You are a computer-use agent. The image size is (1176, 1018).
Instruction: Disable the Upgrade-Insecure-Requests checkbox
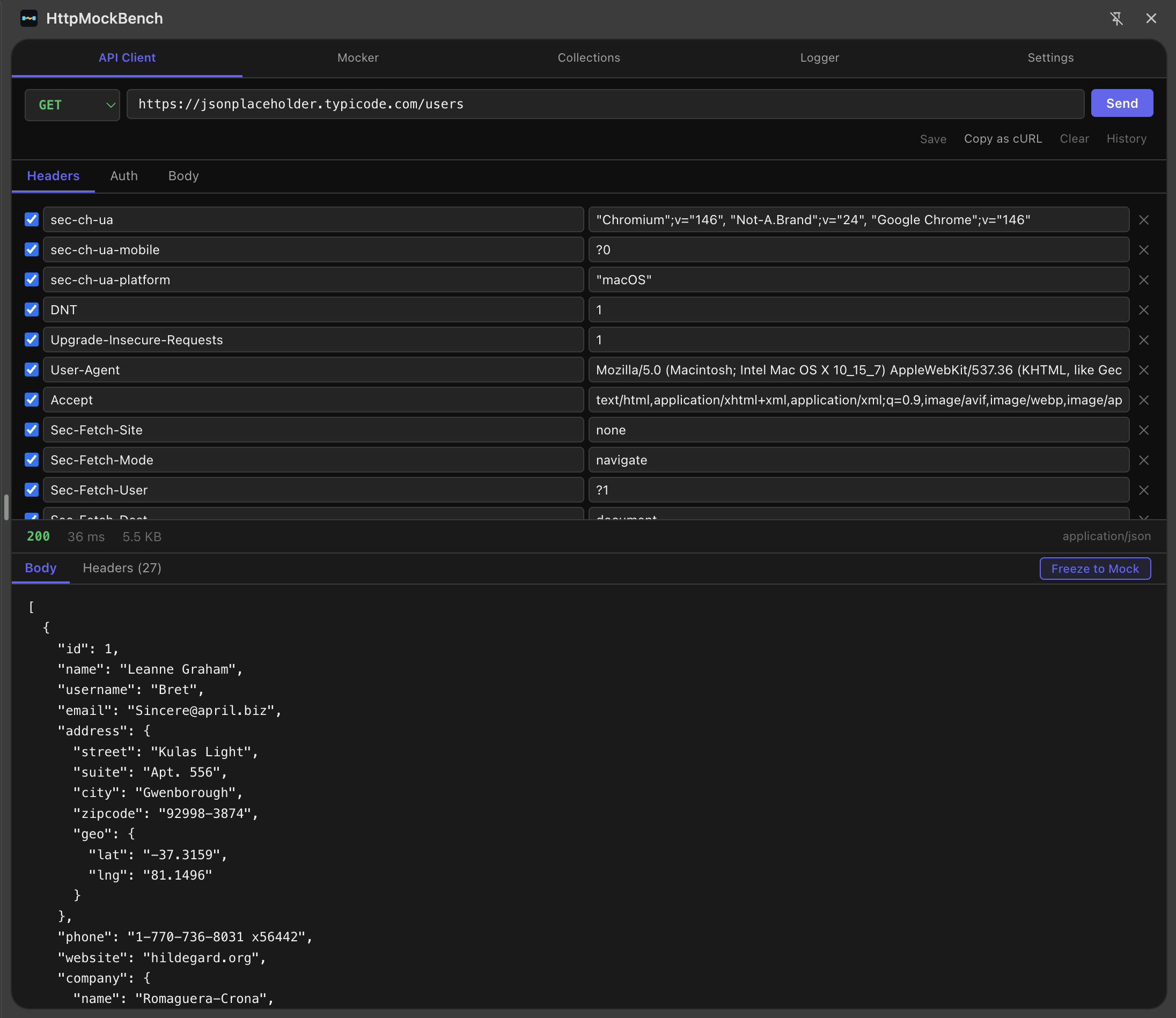click(32, 340)
